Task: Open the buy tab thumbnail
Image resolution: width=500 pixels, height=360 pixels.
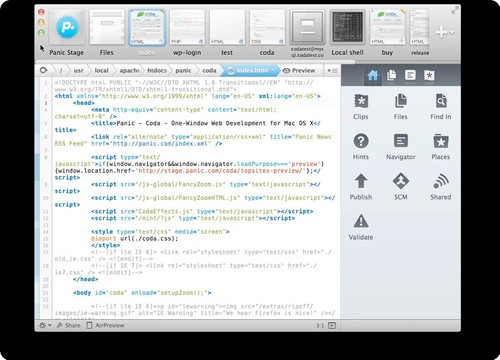Action: [x=387, y=33]
